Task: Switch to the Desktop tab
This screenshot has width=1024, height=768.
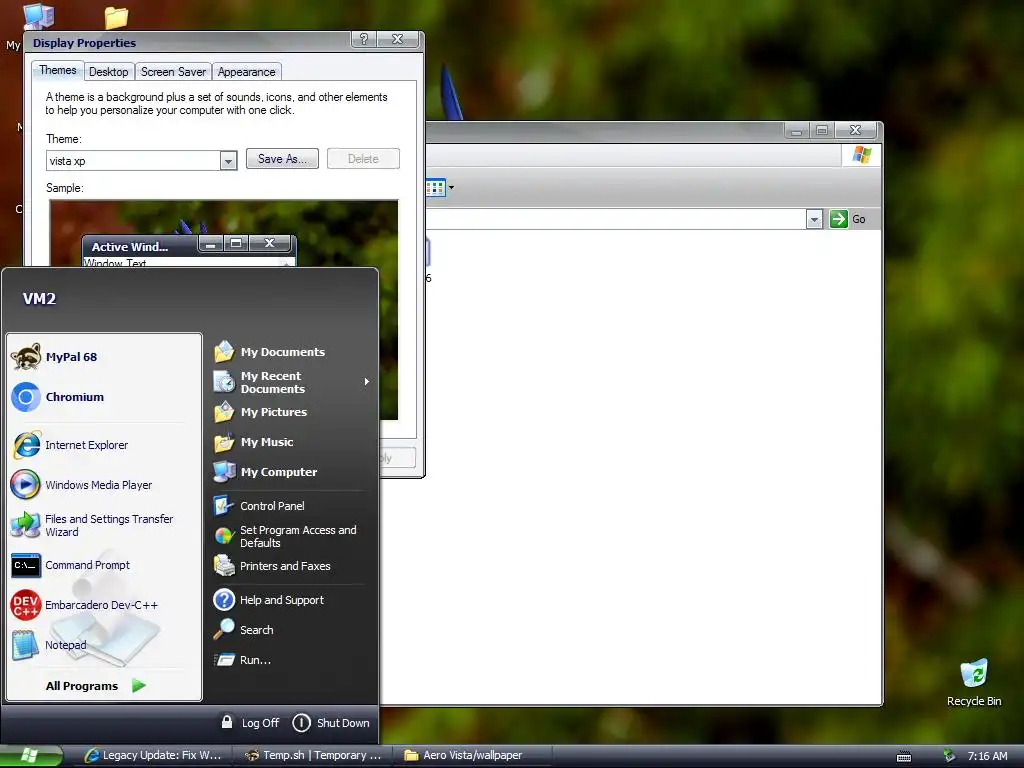Action: point(108,72)
